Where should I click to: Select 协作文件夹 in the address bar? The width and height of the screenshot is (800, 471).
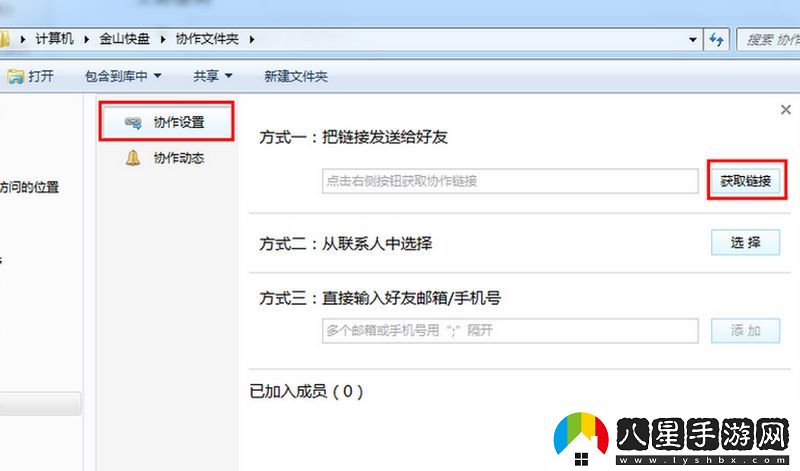[207, 39]
